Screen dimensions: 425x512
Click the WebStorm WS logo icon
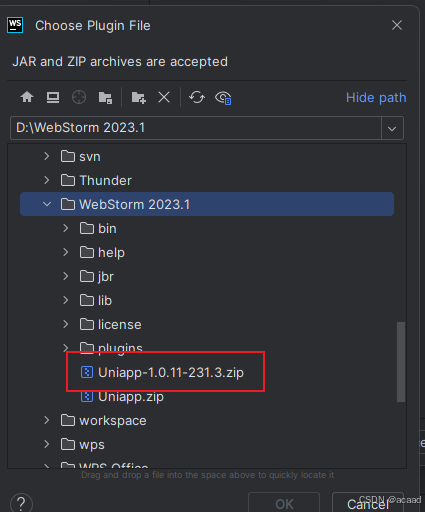coord(15,25)
